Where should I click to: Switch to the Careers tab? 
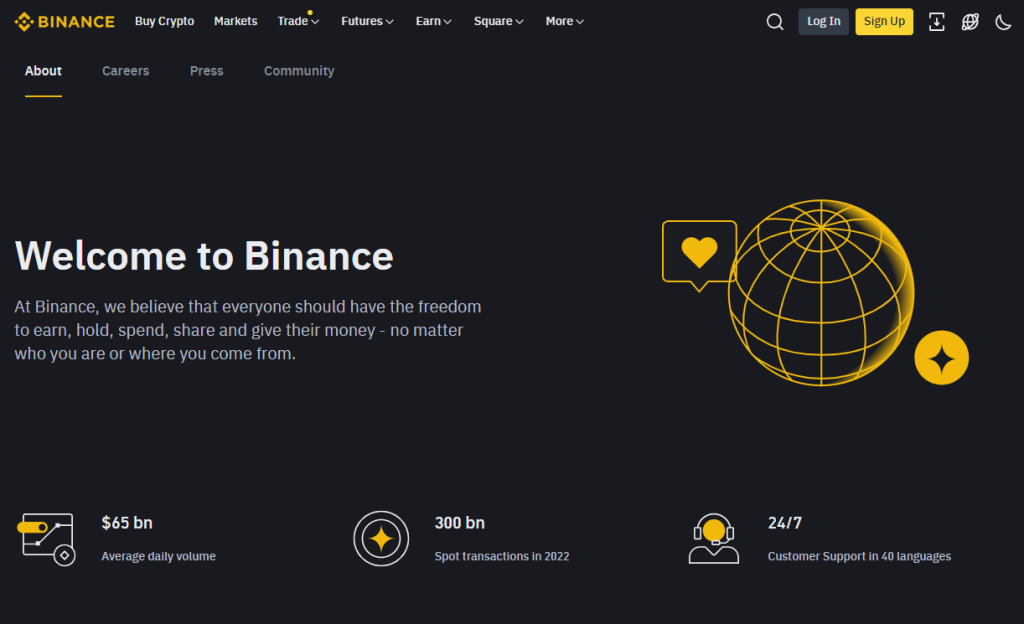click(x=125, y=71)
